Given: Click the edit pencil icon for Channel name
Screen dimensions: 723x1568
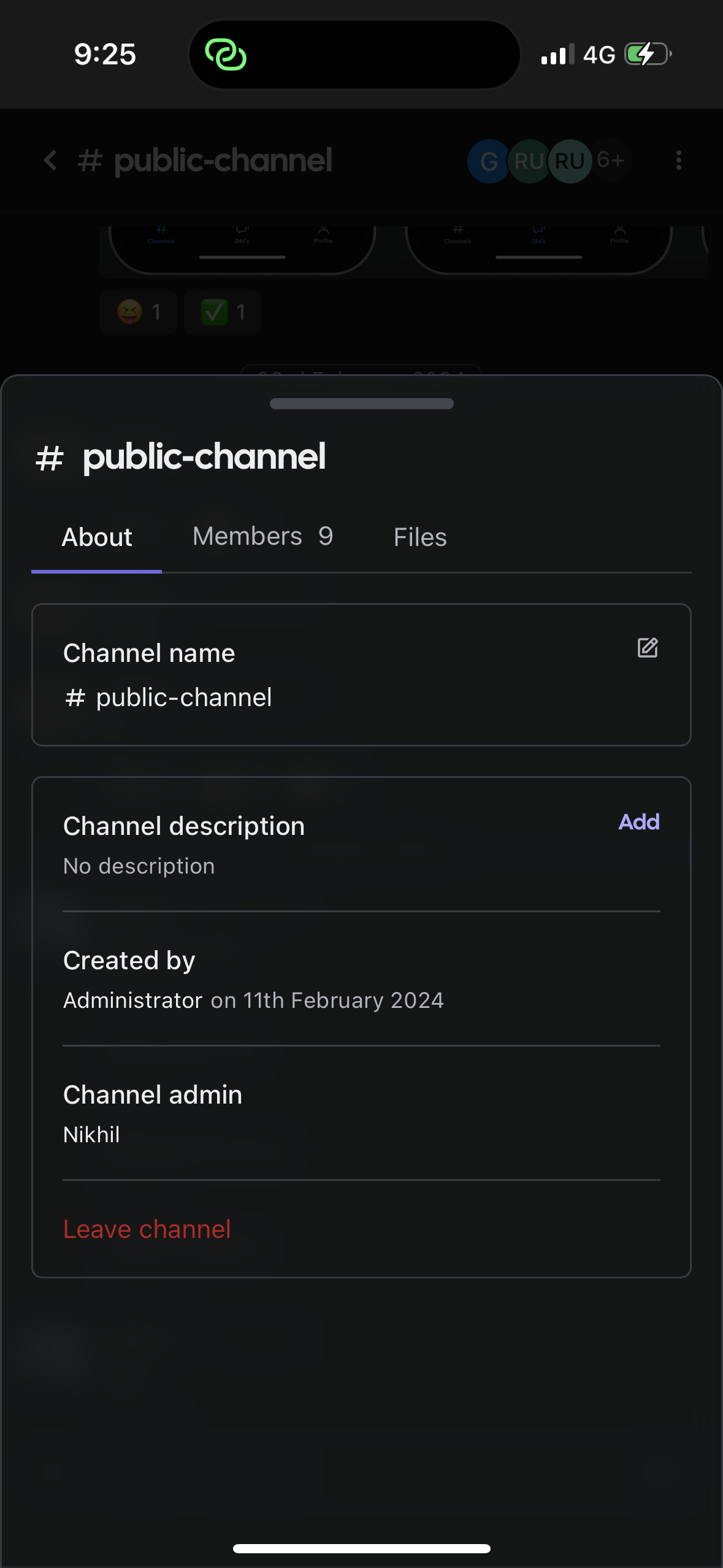Looking at the screenshot, I should 648,648.
